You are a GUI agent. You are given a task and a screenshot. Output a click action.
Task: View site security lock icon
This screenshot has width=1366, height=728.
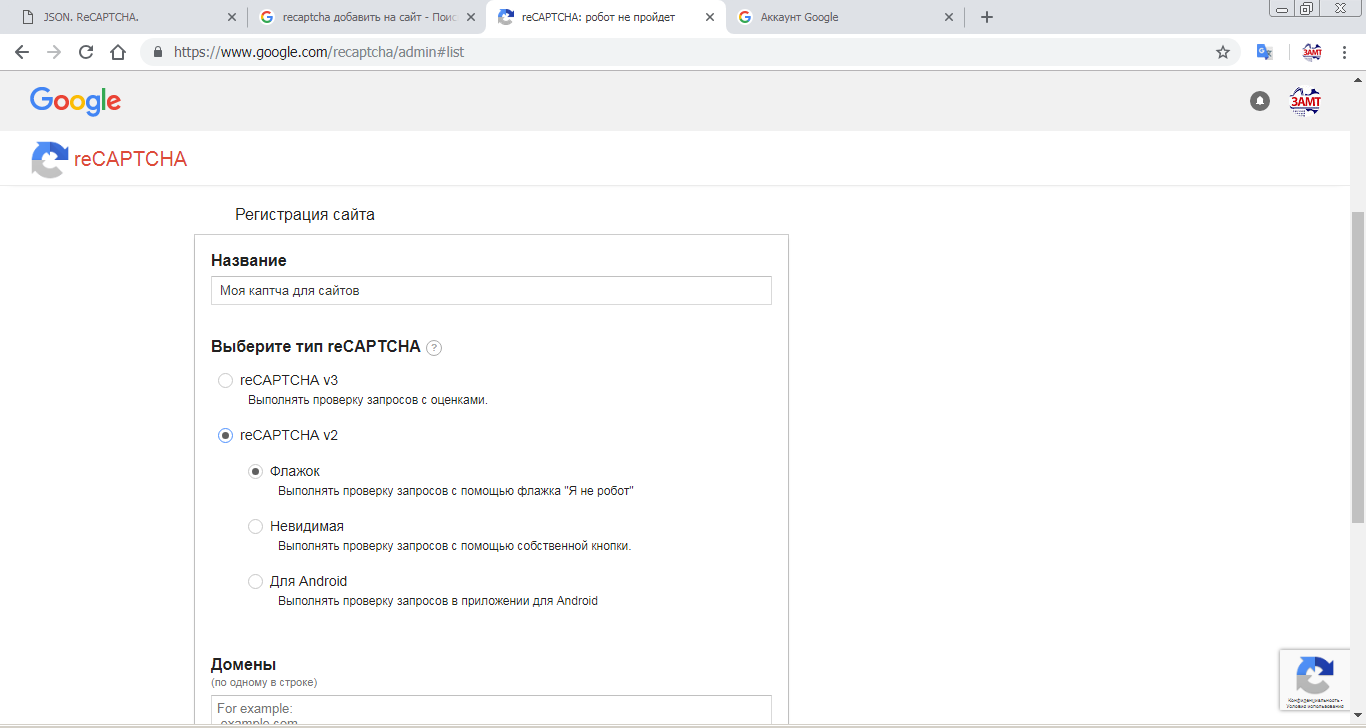point(158,52)
